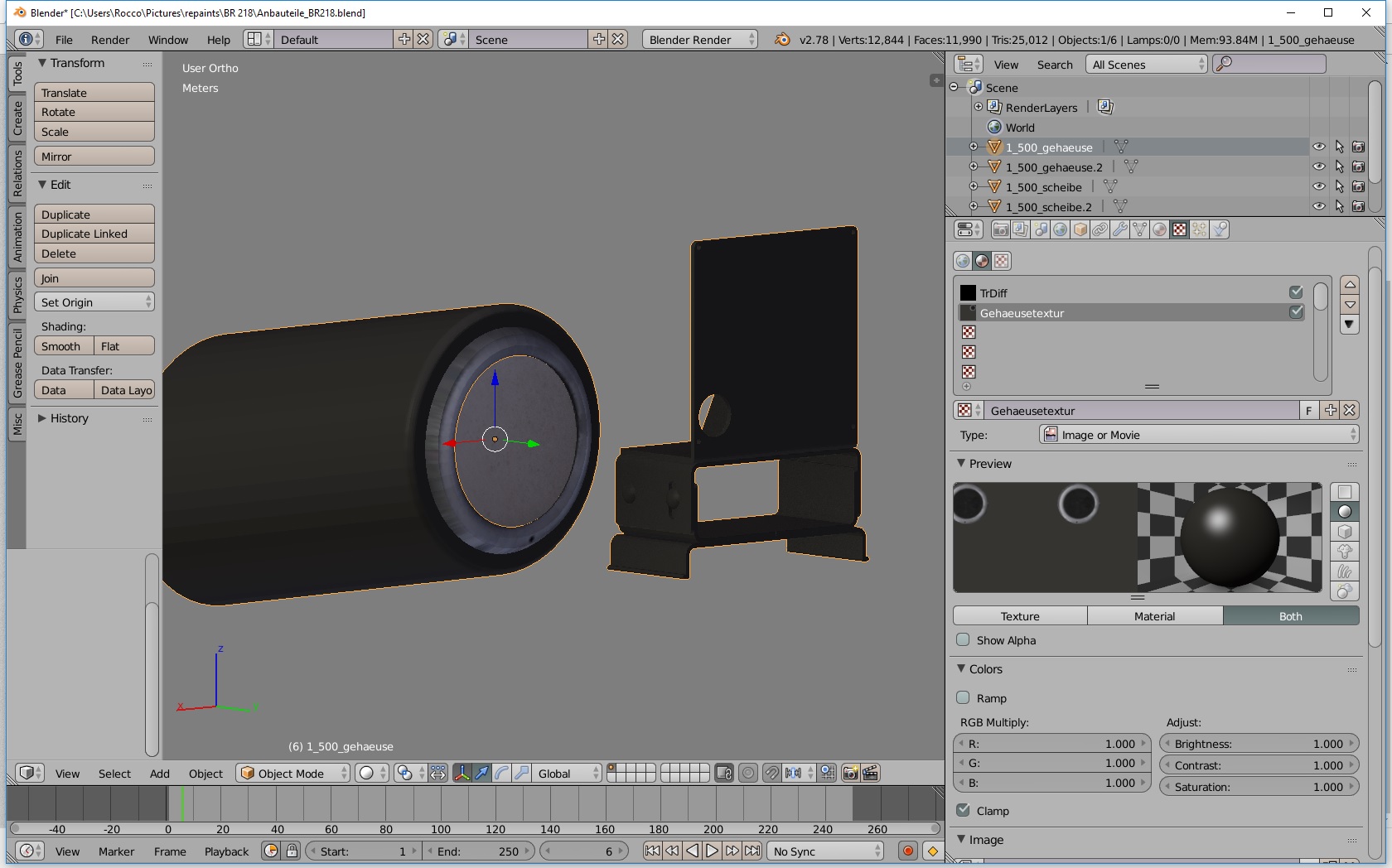
Task: Click the Duplicate Linked button
Action: 94,234
